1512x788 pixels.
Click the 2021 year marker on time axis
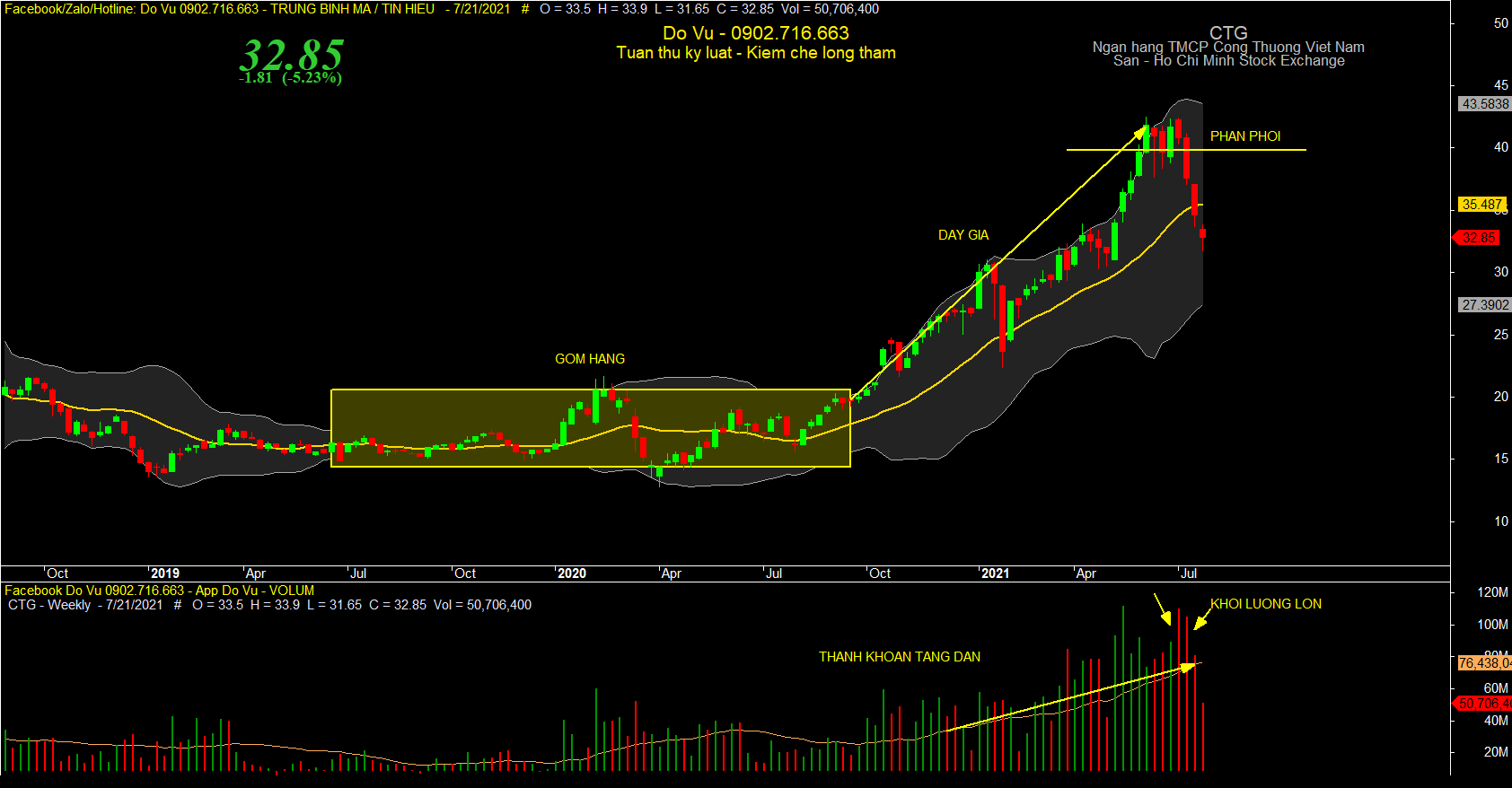click(x=995, y=573)
